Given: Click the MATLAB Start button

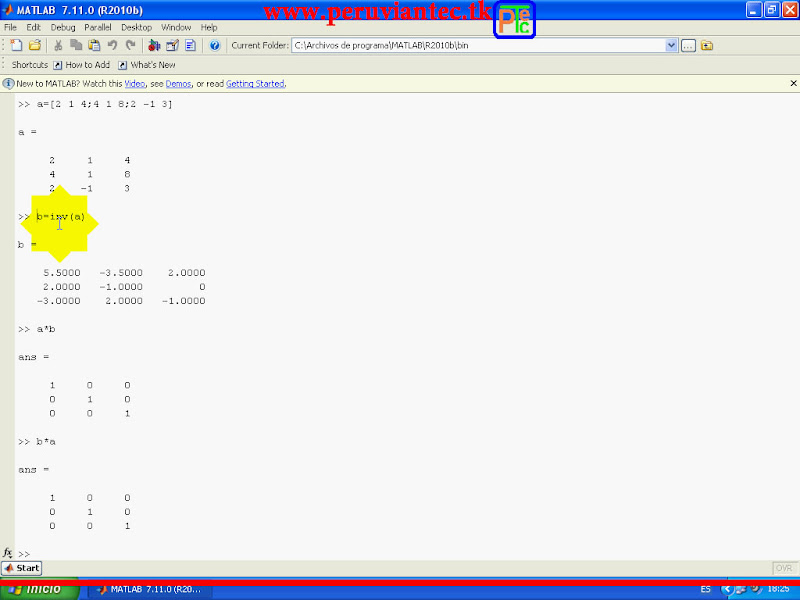Looking at the screenshot, I should (22, 568).
